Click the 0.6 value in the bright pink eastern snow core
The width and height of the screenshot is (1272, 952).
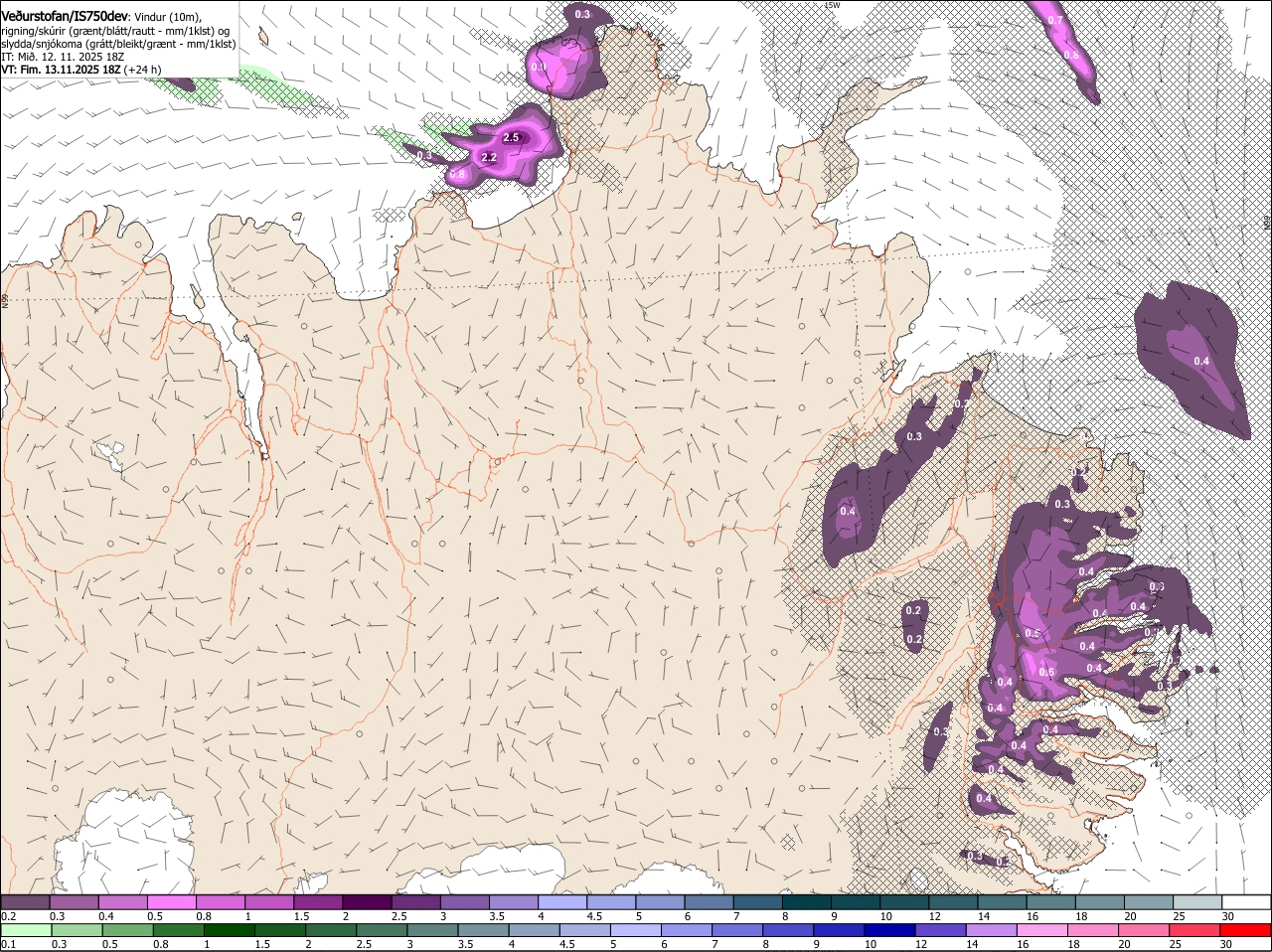(1046, 672)
